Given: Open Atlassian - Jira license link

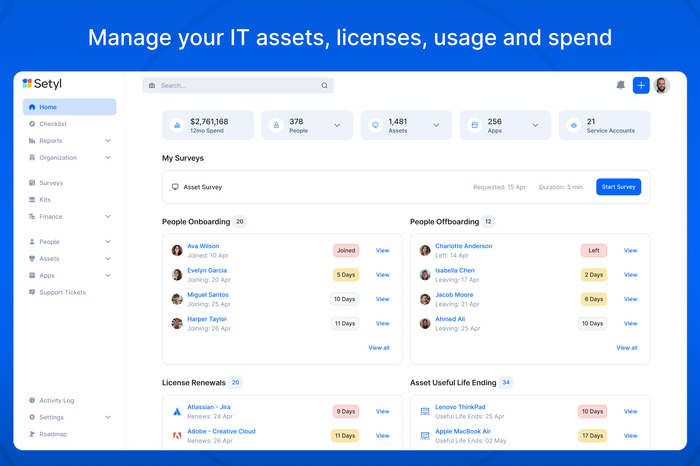Looking at the screenshot, I should (209, 407).
